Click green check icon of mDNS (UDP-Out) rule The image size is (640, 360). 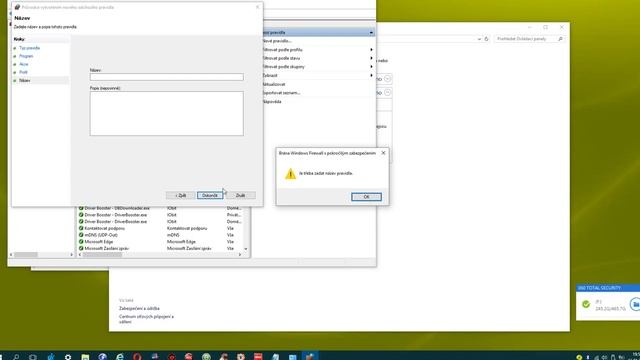pyautogui.click(x=81, y=235)
